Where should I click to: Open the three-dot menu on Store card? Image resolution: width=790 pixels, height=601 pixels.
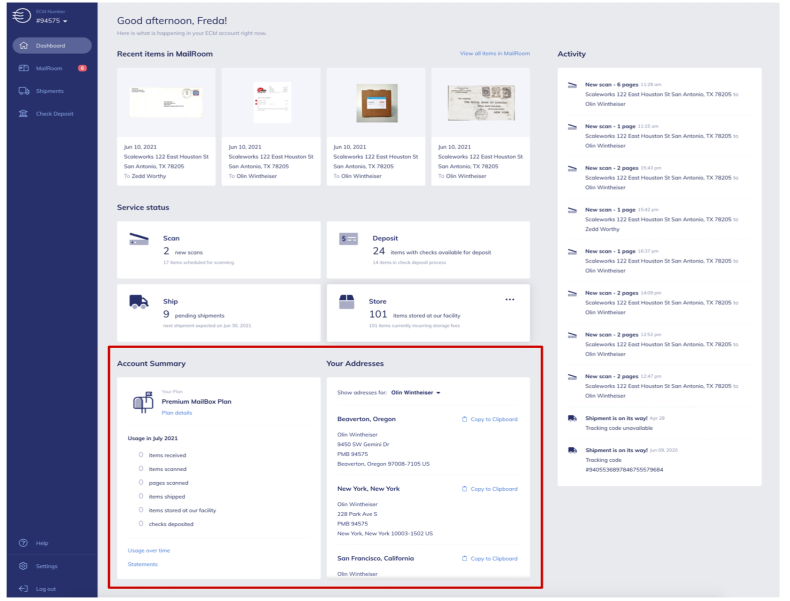click(x=510, y=300)
